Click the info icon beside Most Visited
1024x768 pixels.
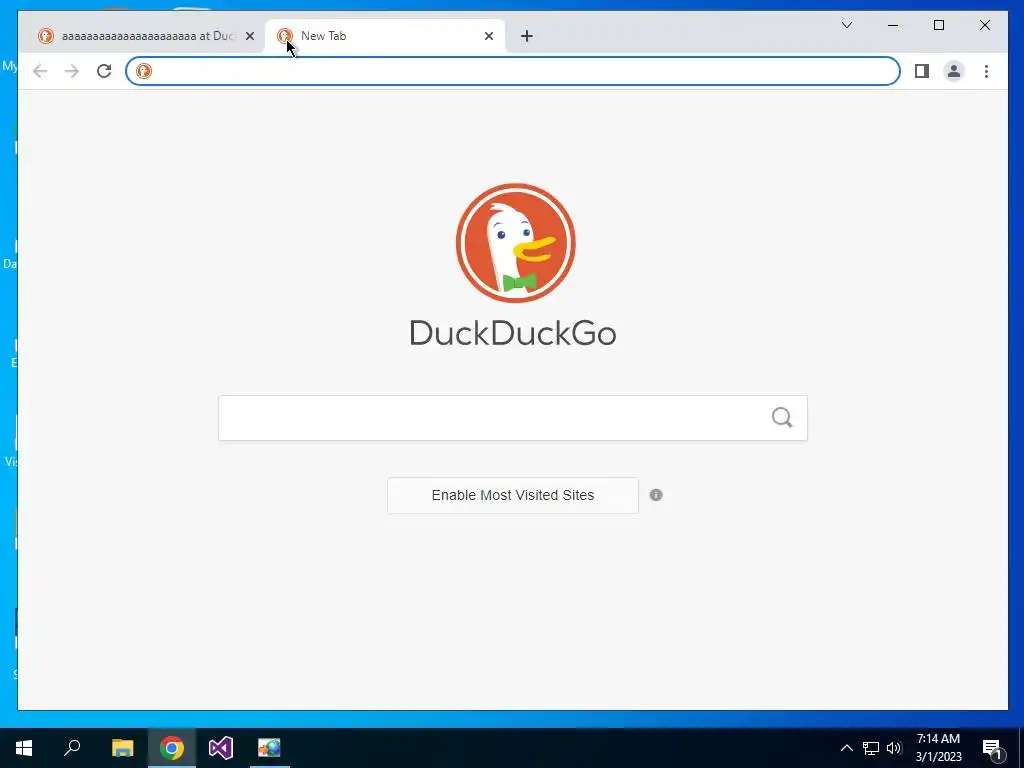pos(656,495)
